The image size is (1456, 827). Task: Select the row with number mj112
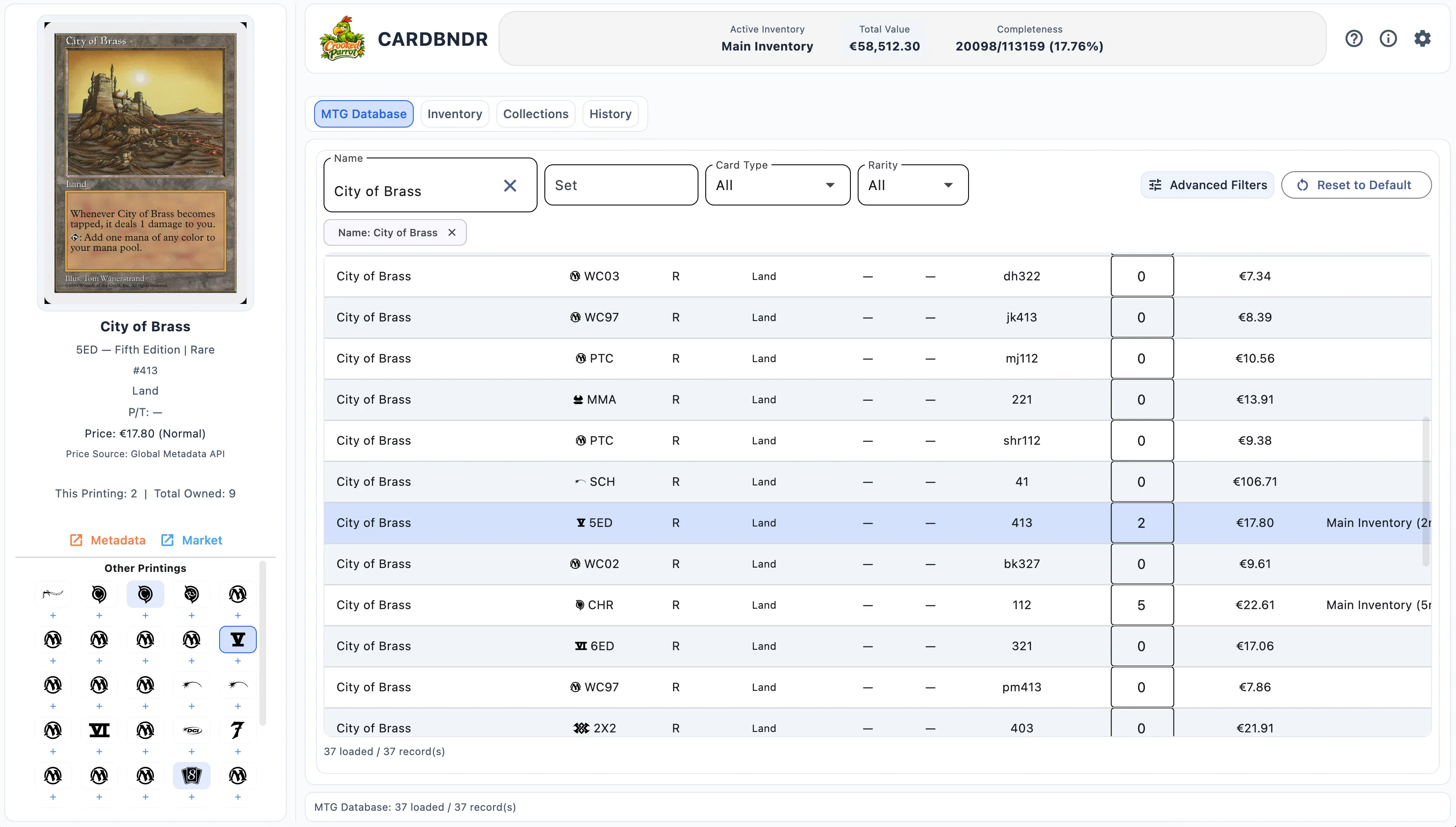pos(877,359)
